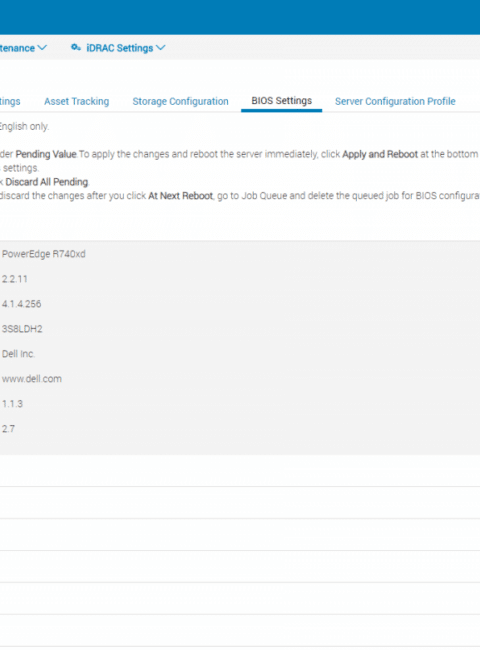Click the Dell Inc. manufacturer value
Image resolution: width=480 pixels, height=650 pixels.
(x=18, y=354)
